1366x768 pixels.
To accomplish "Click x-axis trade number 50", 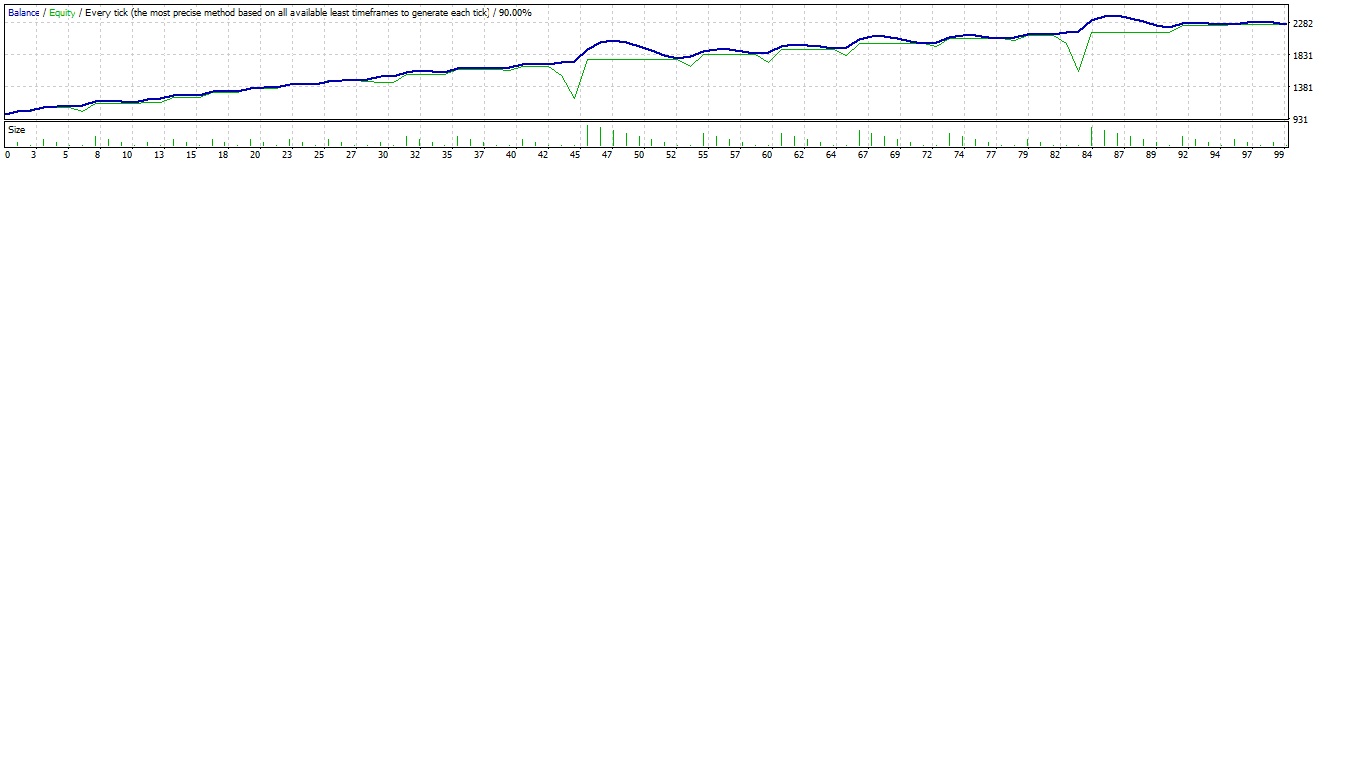I will pyautogui.click(x=639, y=155).
